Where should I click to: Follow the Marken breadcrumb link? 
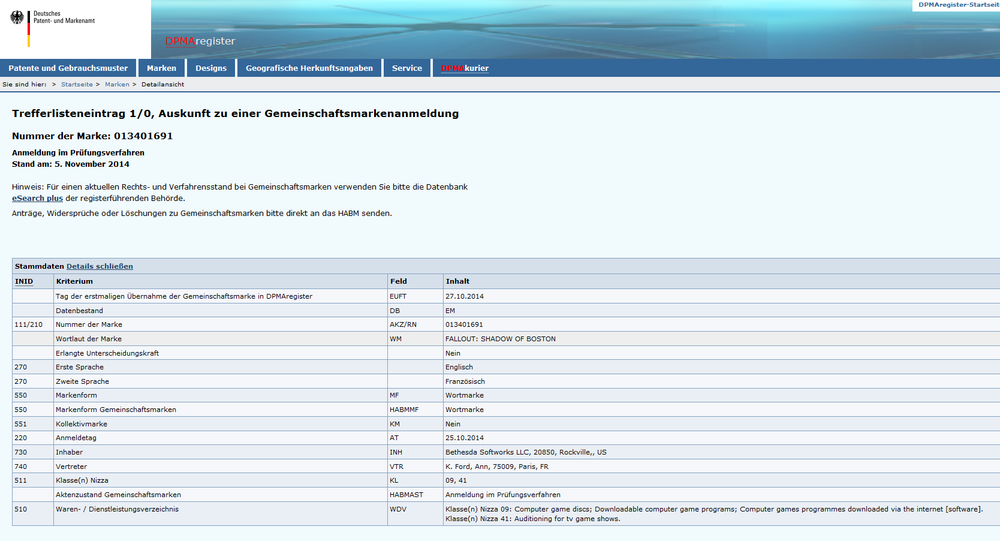(x=117, y=84)
